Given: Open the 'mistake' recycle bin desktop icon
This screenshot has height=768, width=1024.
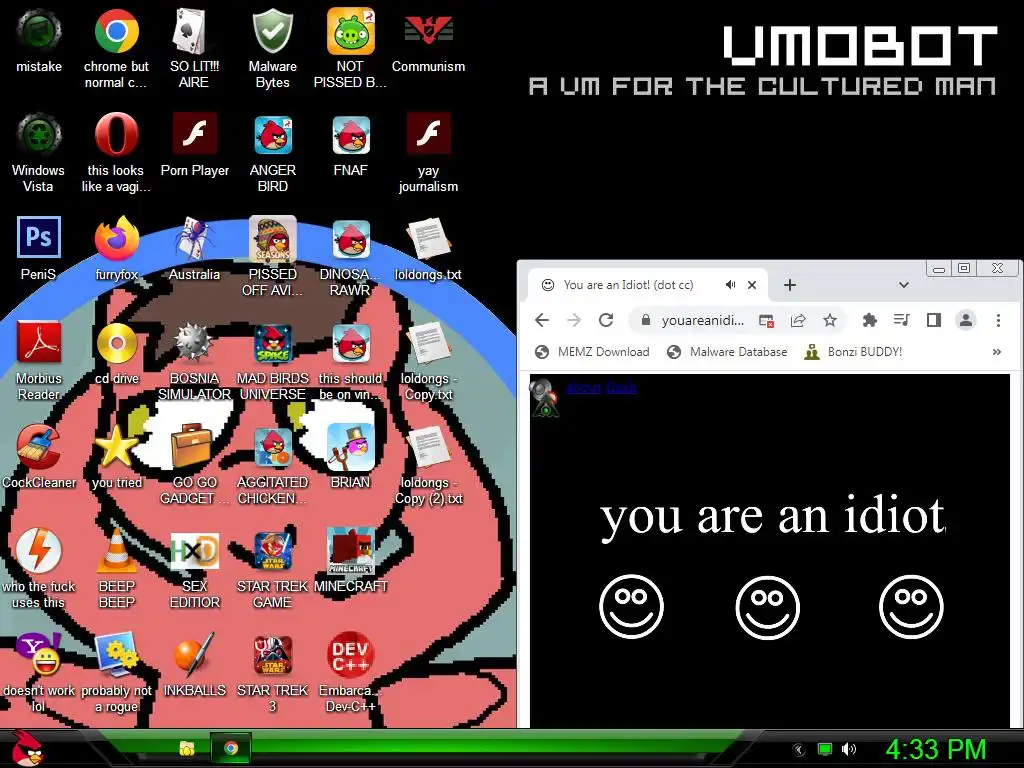Looking at the screenshot, I should (39, 31).
